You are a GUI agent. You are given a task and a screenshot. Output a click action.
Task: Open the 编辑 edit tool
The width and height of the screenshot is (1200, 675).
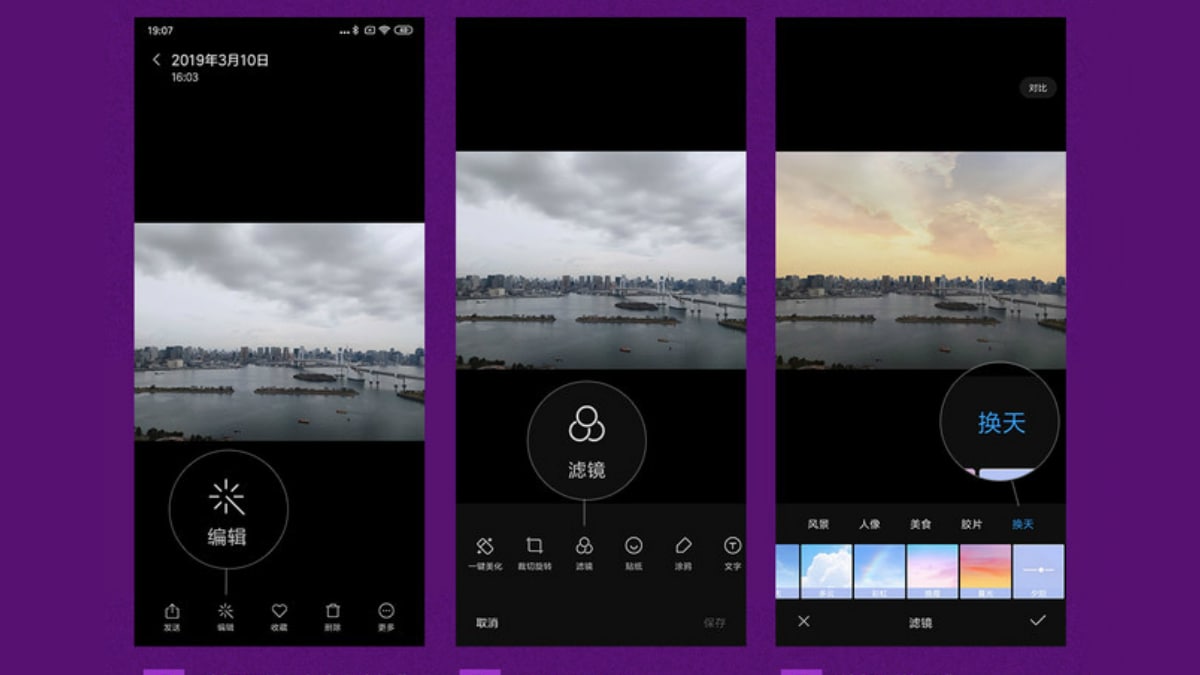click(x=225, y=615)
